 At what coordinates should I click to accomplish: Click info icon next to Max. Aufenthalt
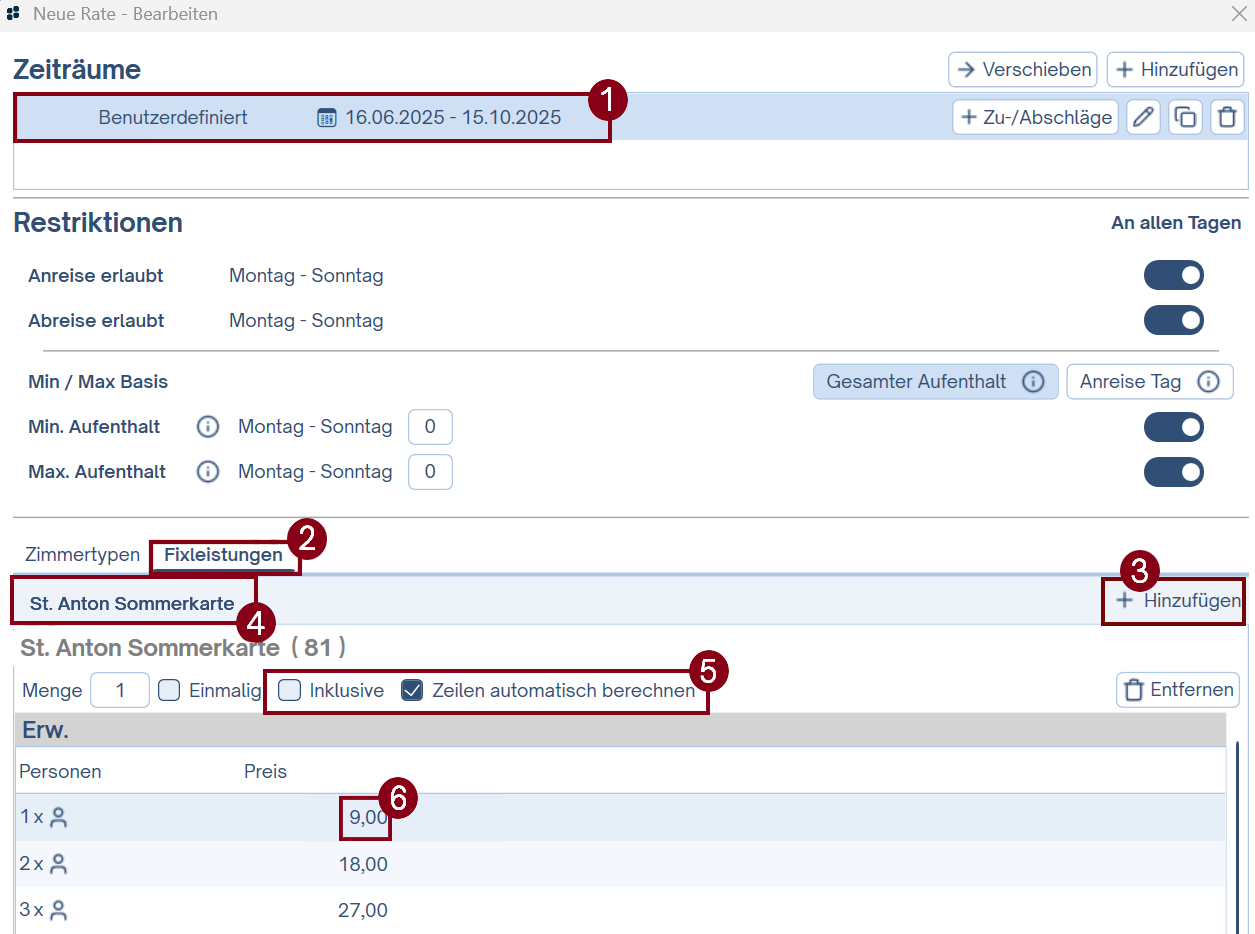(207, 472)
